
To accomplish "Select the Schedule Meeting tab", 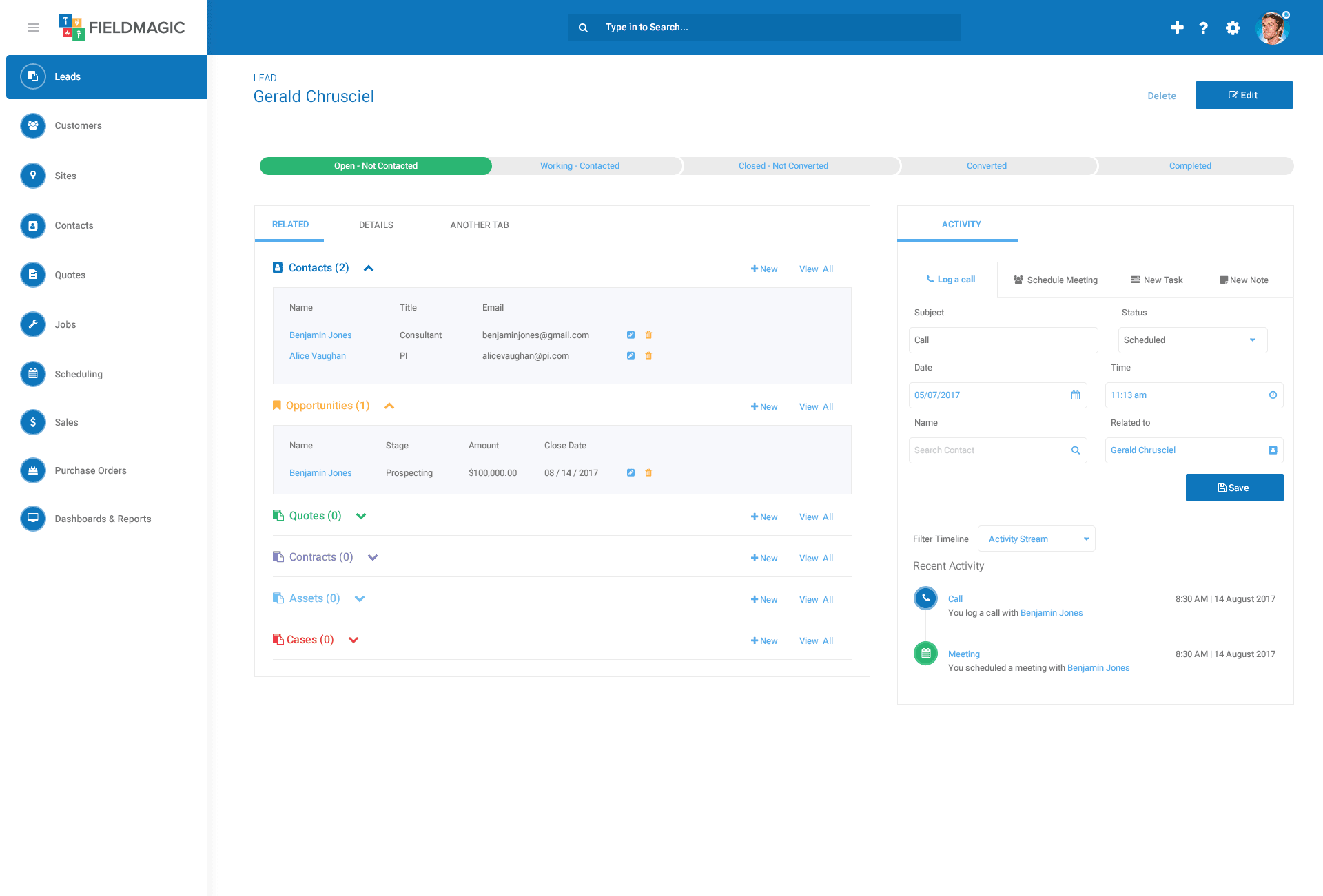I will point(1056,280).
